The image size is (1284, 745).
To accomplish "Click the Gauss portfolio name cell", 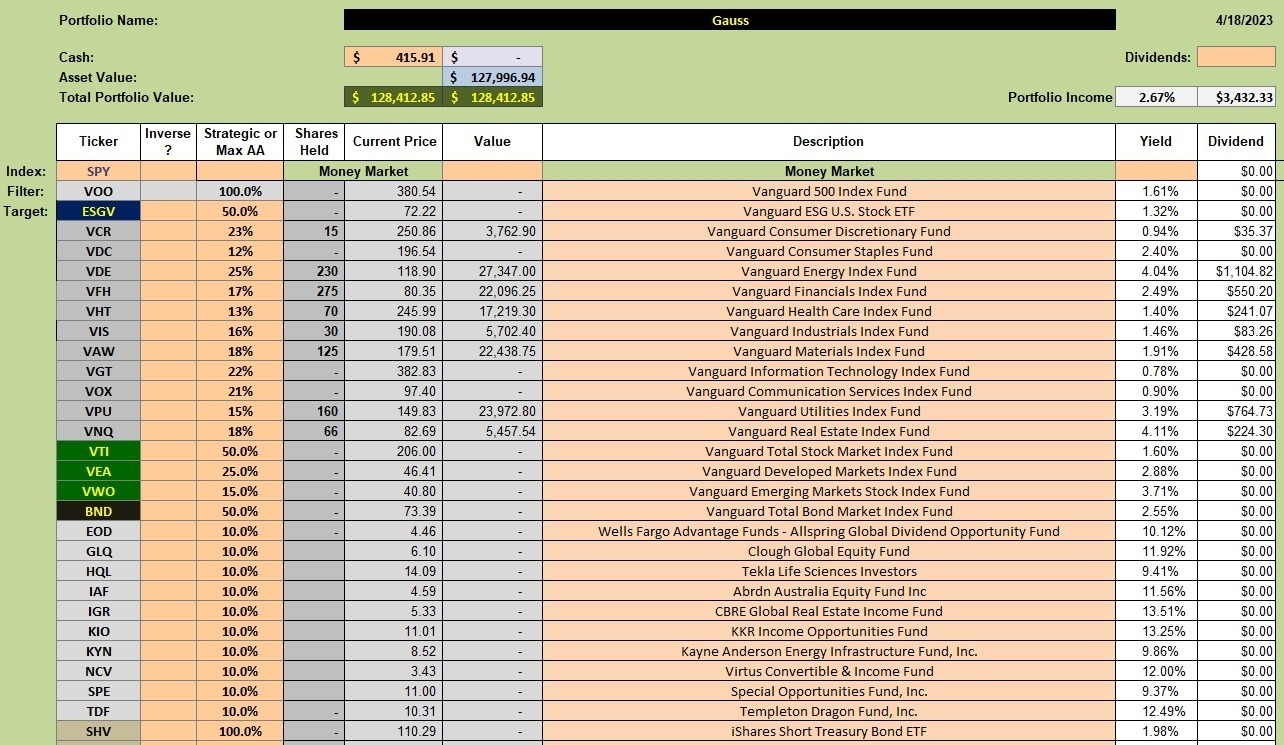I will (x=729, y=20).
